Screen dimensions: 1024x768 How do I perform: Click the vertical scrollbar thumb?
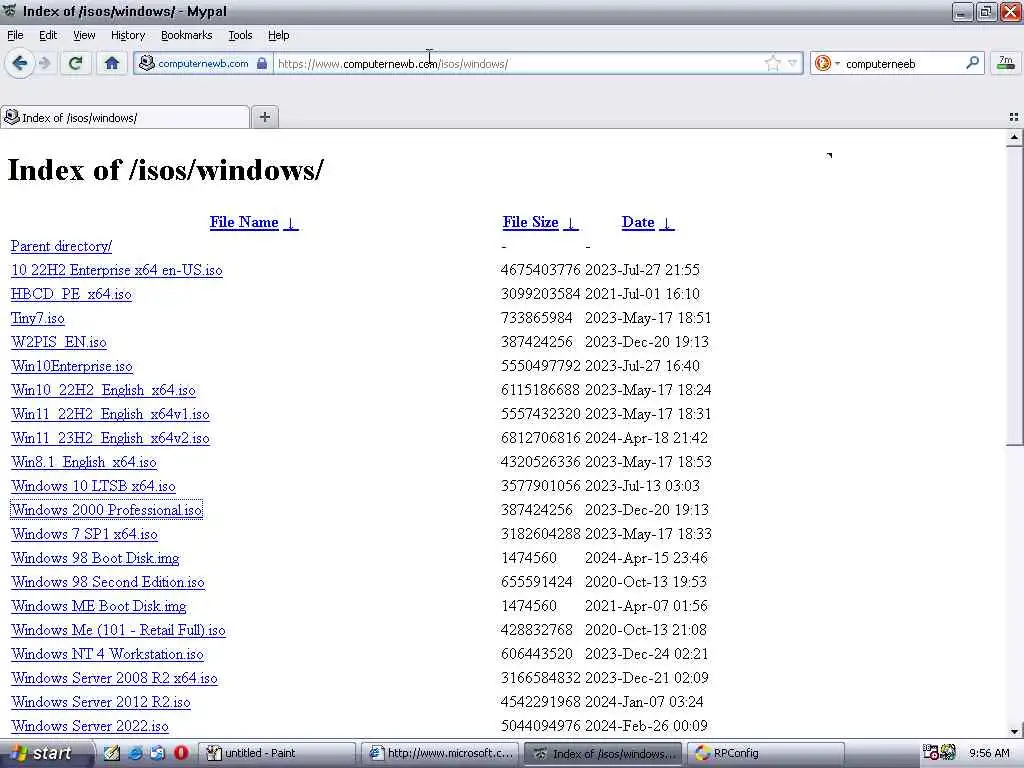[x=1014, y=296]
